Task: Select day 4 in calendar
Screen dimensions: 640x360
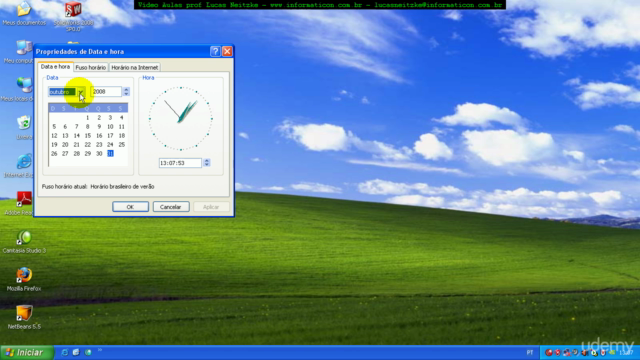Action: tap(121, 118)
